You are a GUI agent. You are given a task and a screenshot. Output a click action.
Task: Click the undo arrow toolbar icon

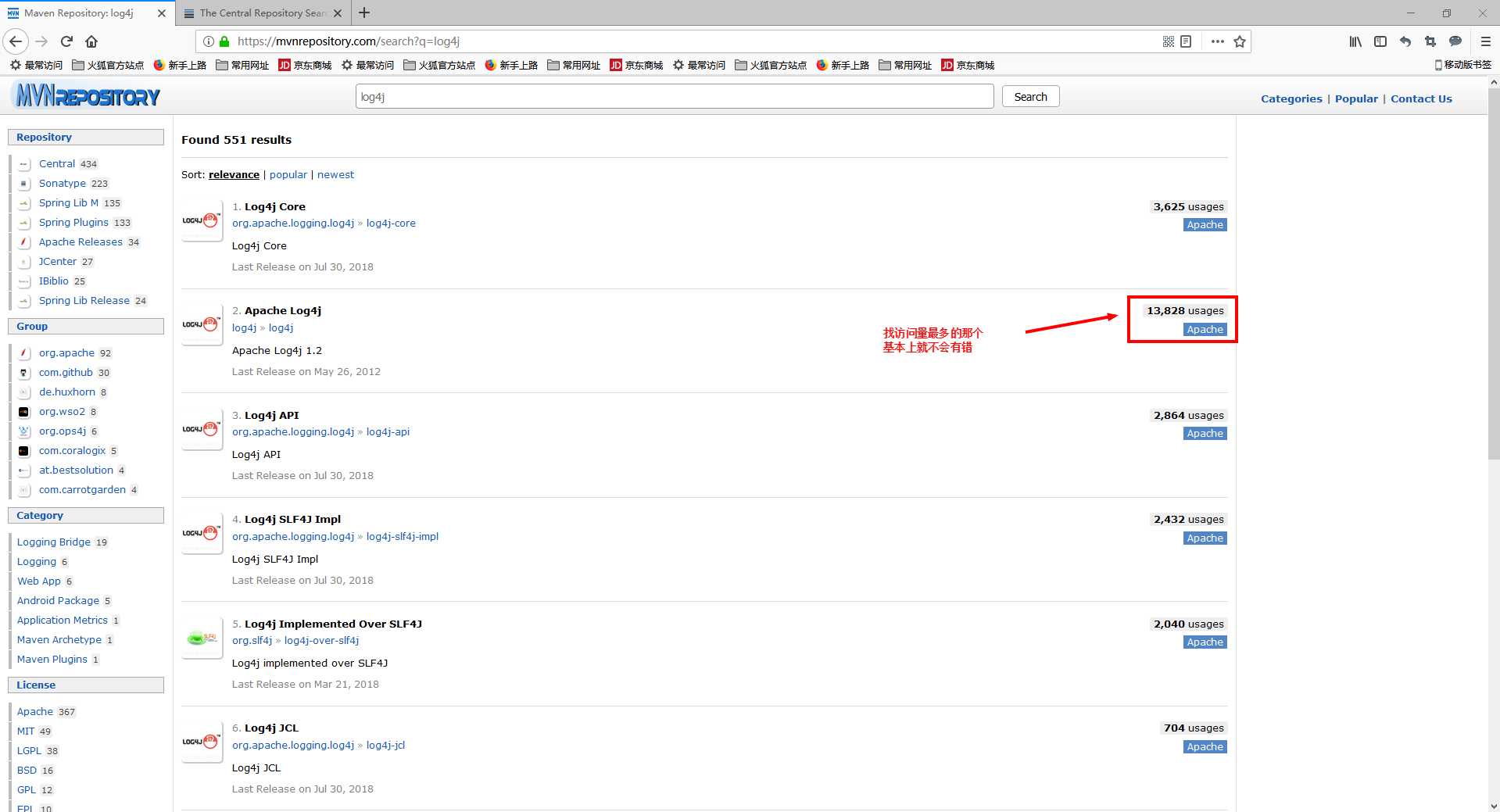click(1405, 41)
